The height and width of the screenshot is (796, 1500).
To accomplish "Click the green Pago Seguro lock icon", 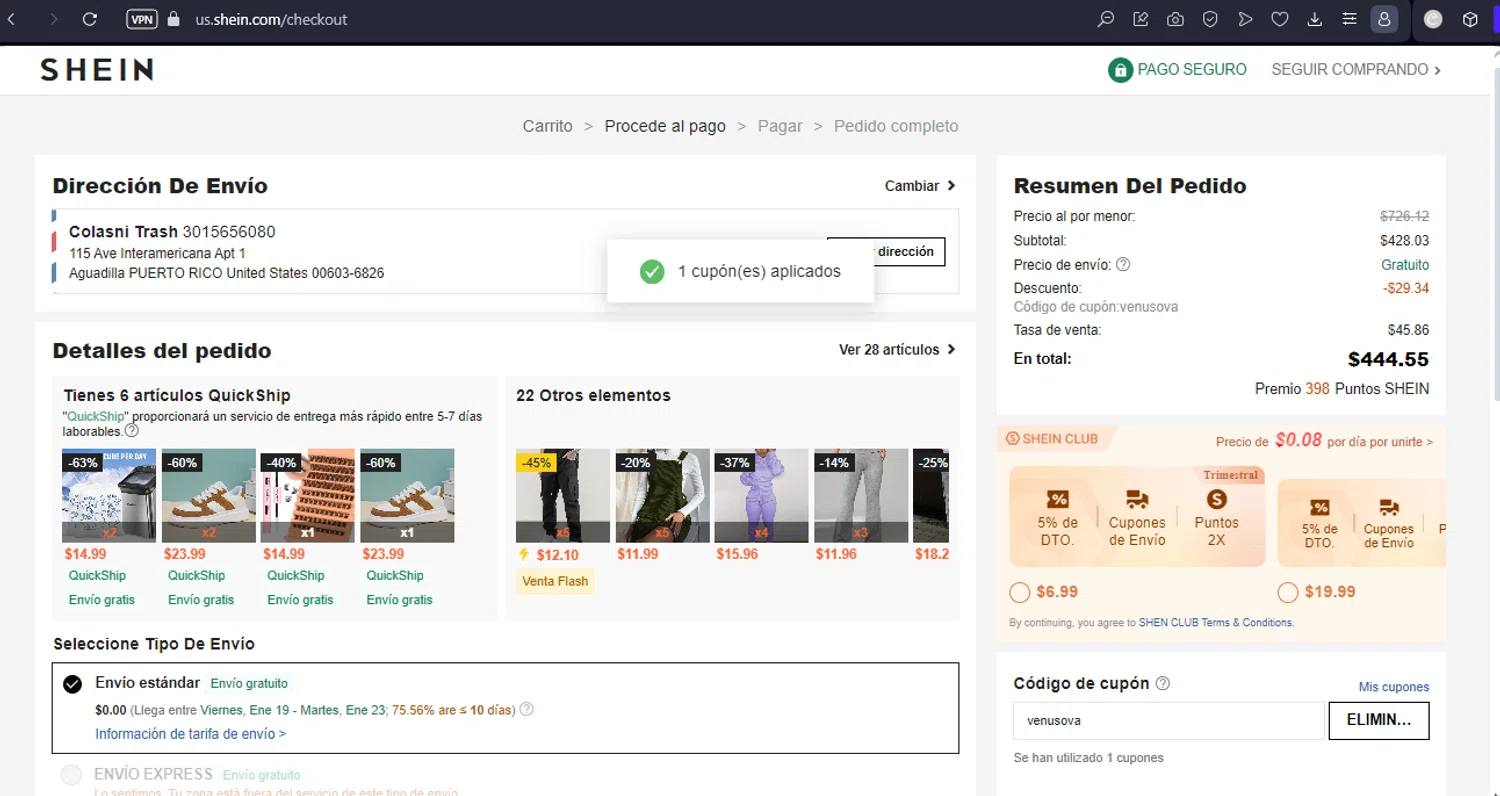I will point(1120,70).
